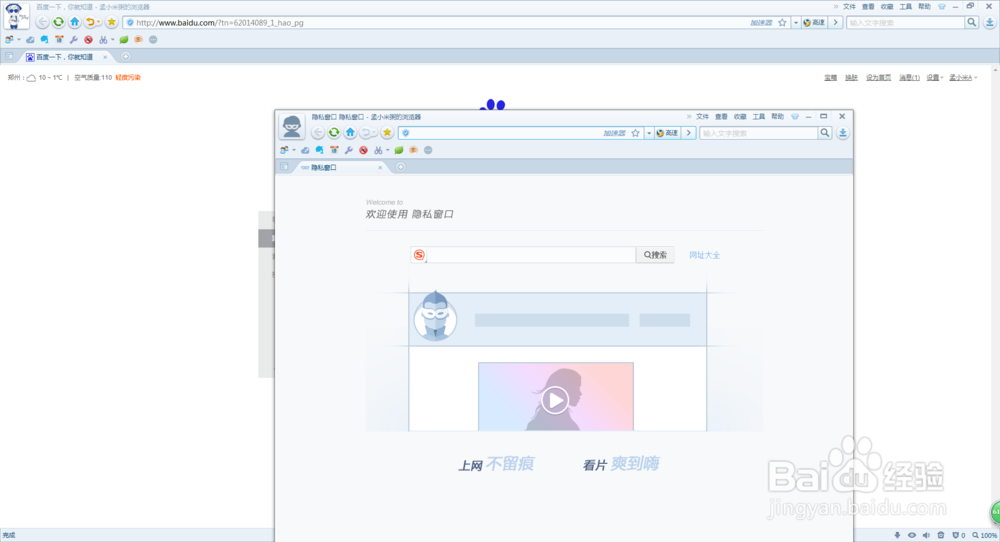Close the 隐私窗口 tab

tap(380, 168)
